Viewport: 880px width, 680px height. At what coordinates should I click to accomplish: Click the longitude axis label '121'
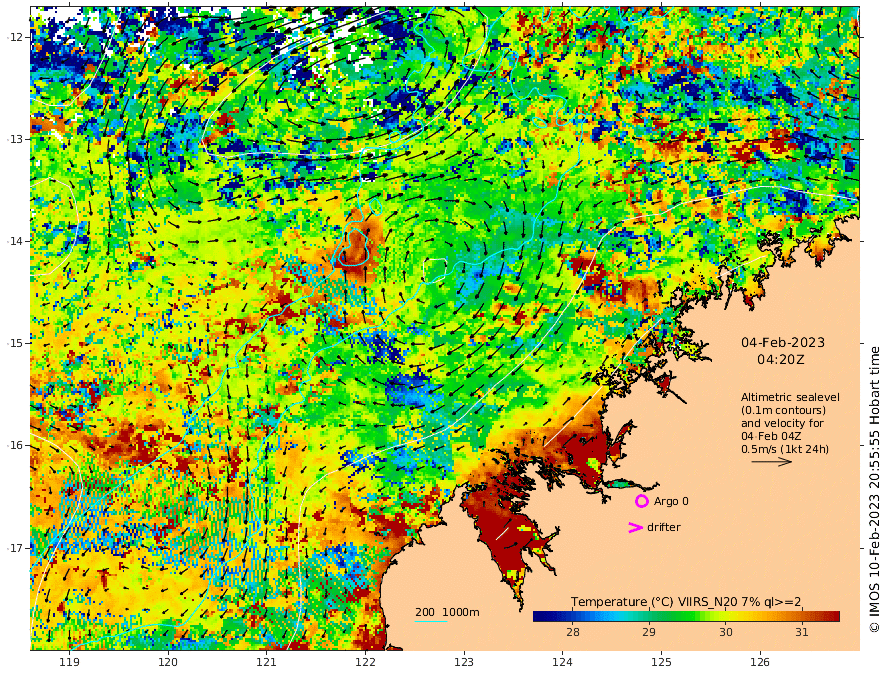(267, 662)
